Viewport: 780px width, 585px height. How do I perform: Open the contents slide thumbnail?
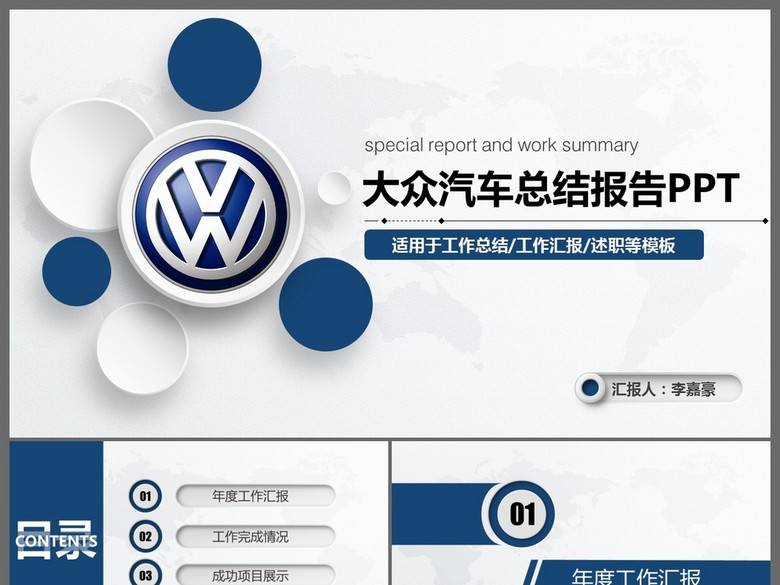pyautogui.click(x=199, y=513)
